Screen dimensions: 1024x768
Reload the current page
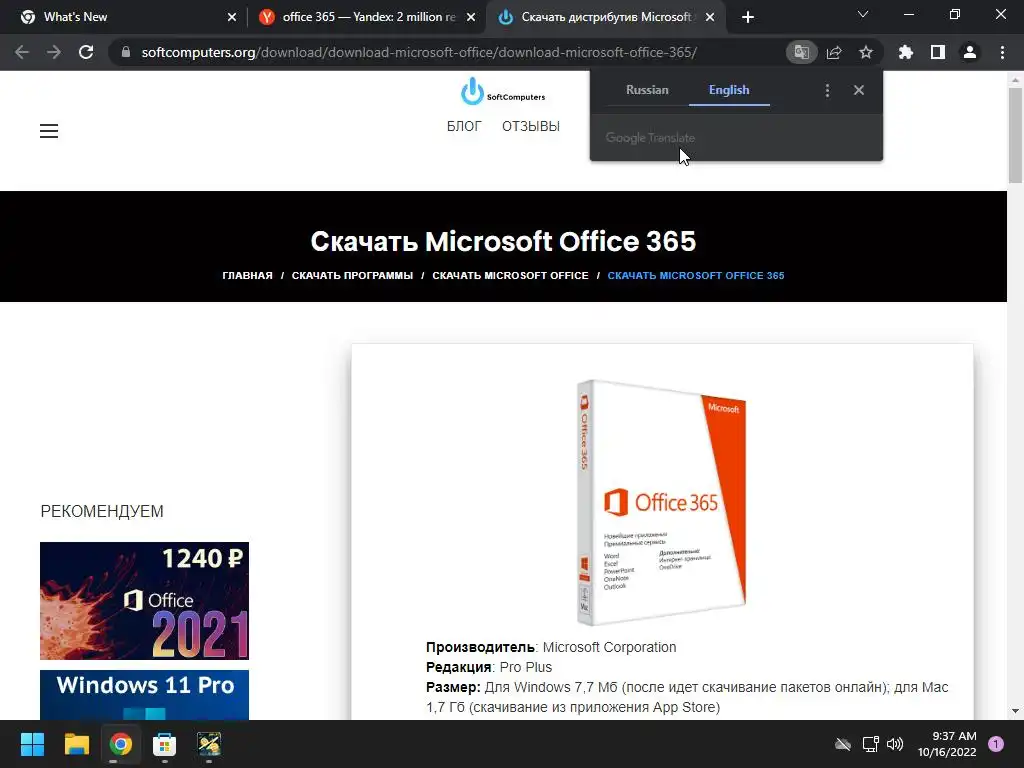(86, 52)
